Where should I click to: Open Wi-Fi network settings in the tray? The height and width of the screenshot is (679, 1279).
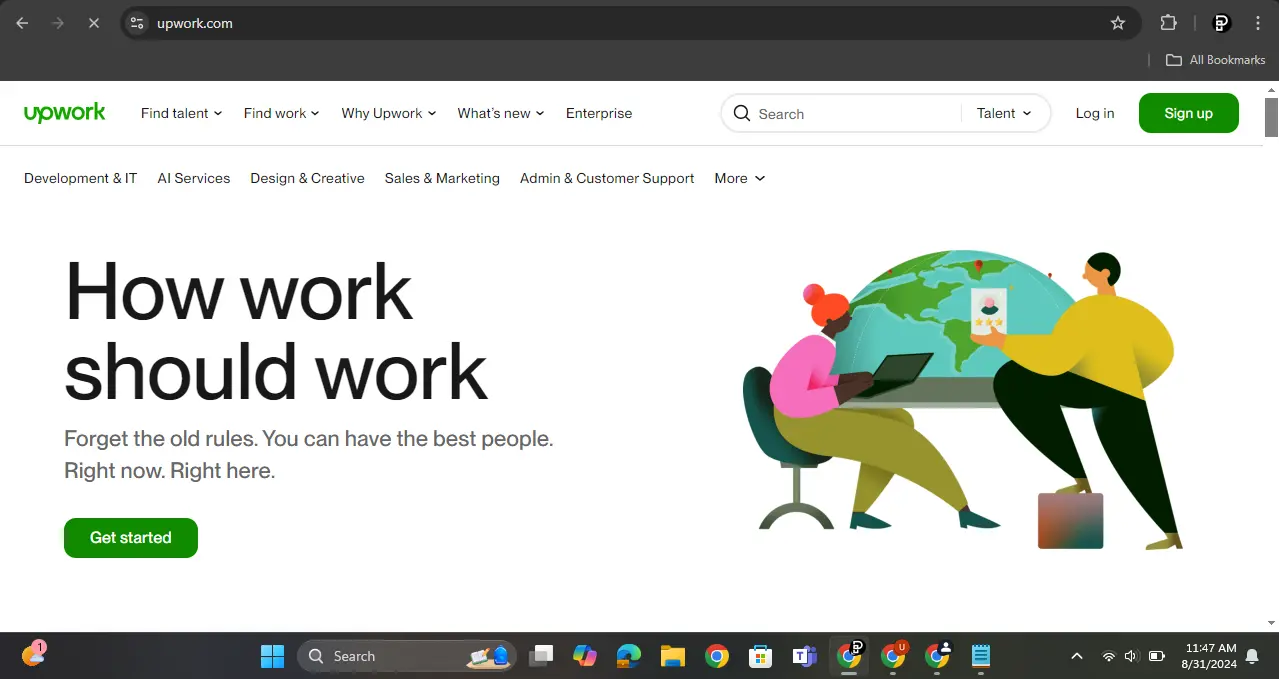coord(1109,656)
